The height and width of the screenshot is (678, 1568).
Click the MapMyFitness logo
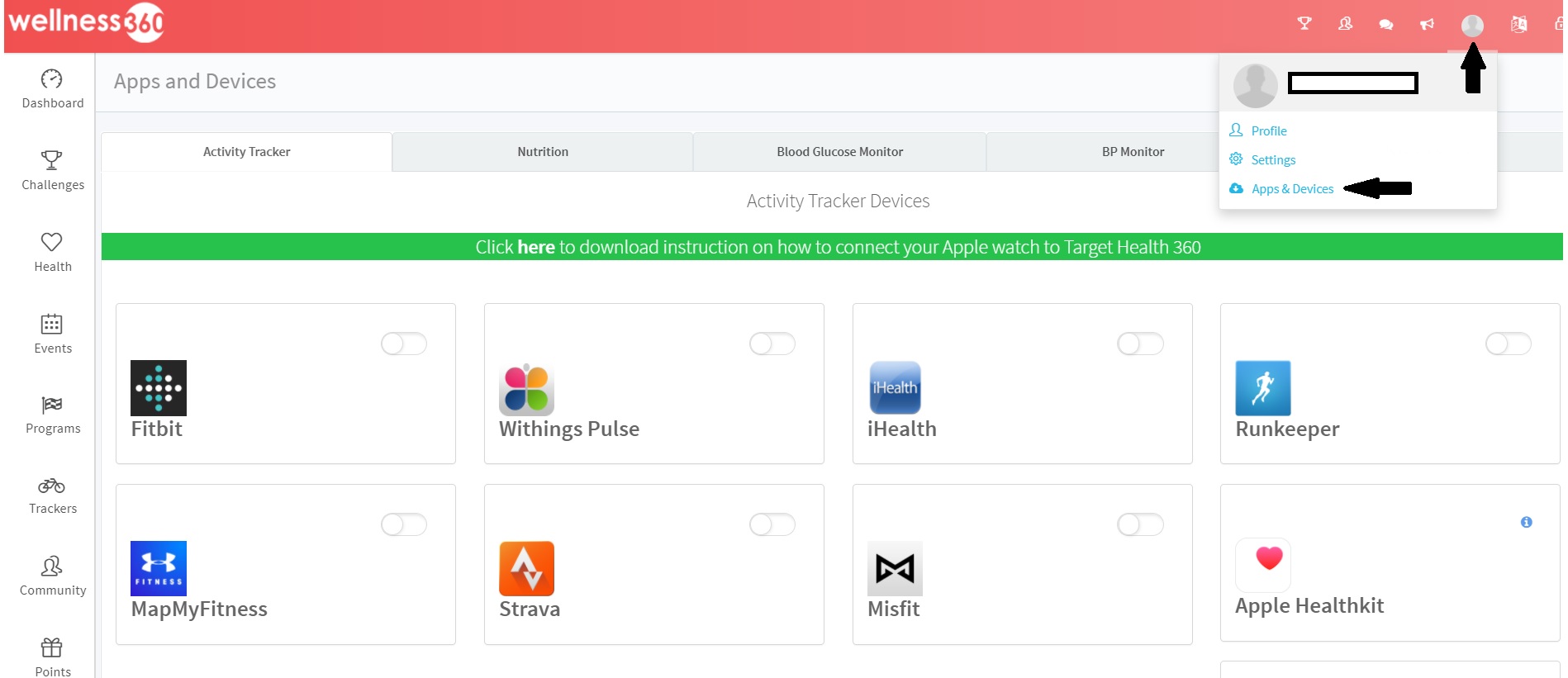tap(159, 568)
